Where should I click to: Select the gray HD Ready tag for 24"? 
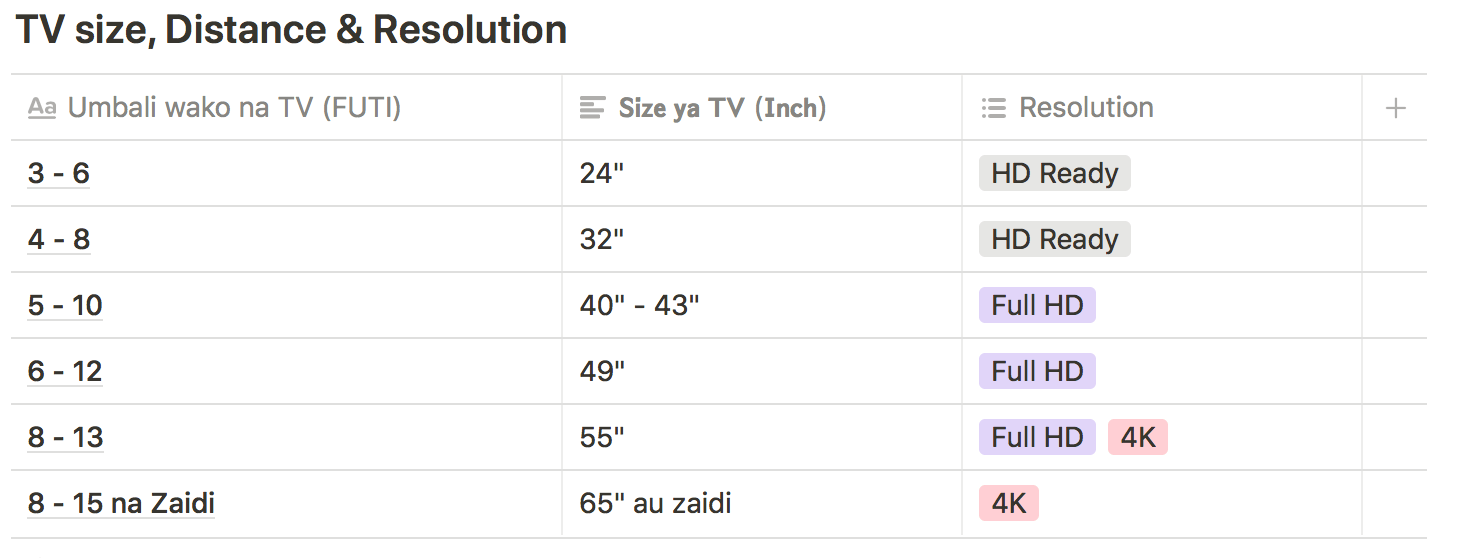(1055, 173)
